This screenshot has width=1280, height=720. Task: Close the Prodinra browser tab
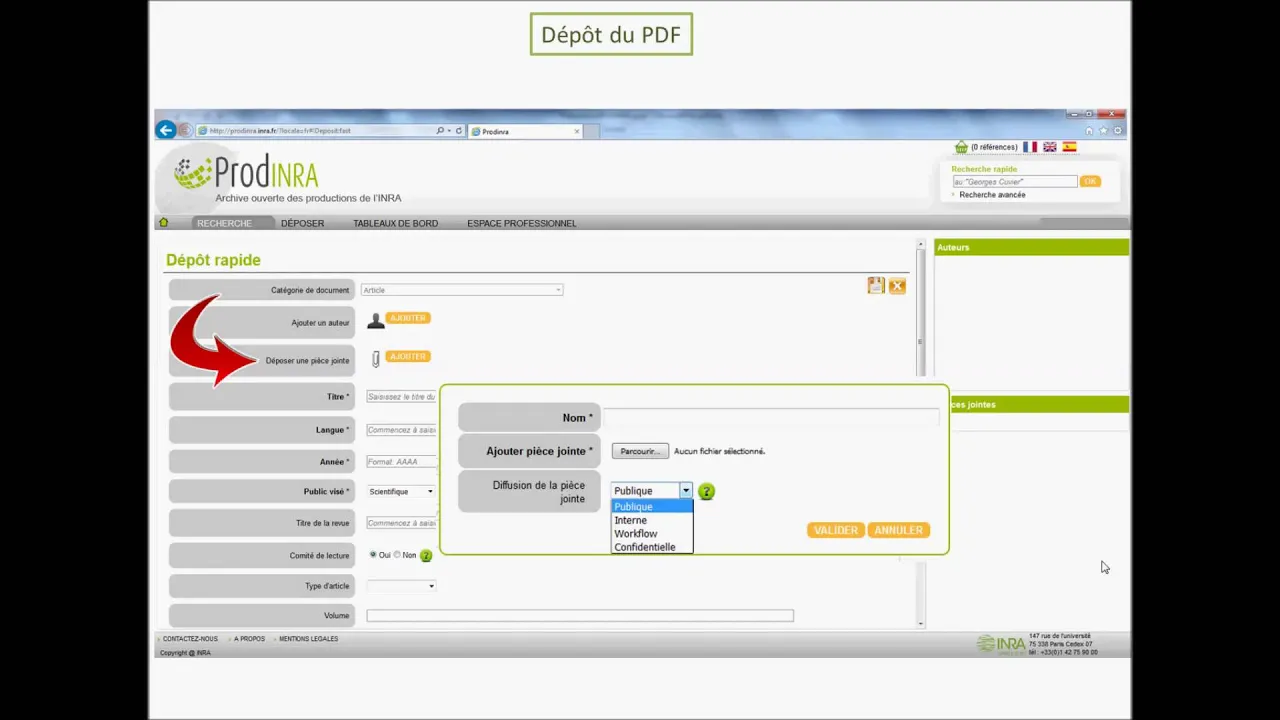[x=576, y=131]
